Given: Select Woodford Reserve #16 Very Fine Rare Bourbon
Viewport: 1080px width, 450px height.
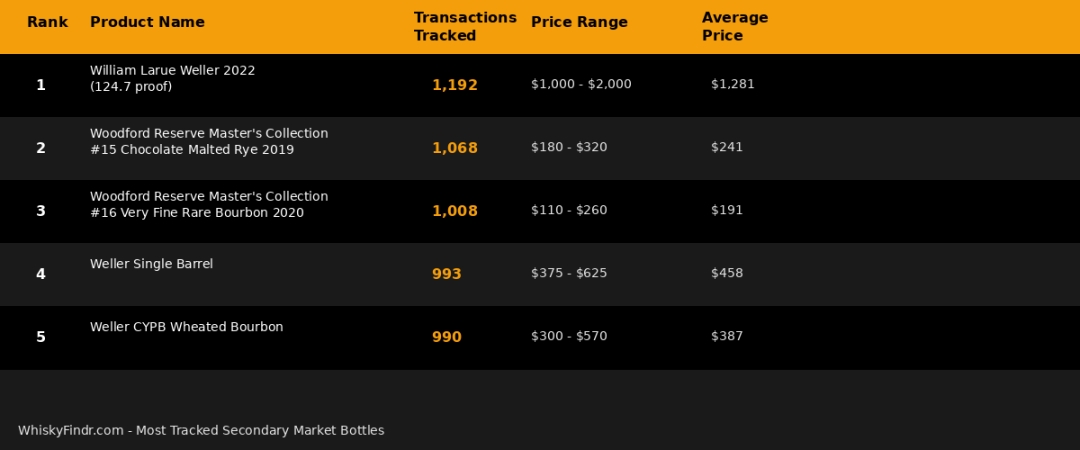Looking at the screenshot, I should pyautogui.click(x=208, y=204).
